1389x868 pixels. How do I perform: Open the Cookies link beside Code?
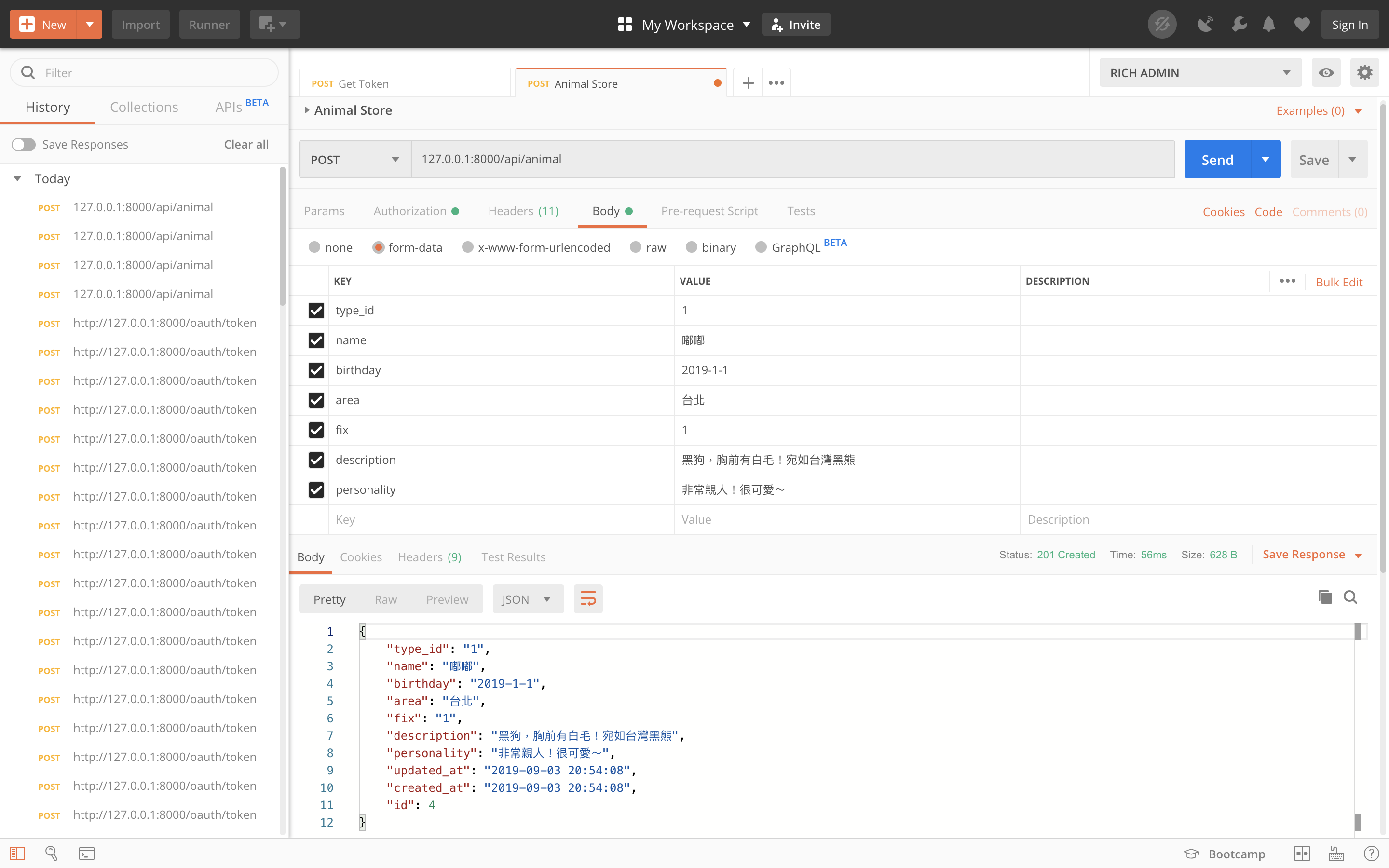coord(1224,211)
